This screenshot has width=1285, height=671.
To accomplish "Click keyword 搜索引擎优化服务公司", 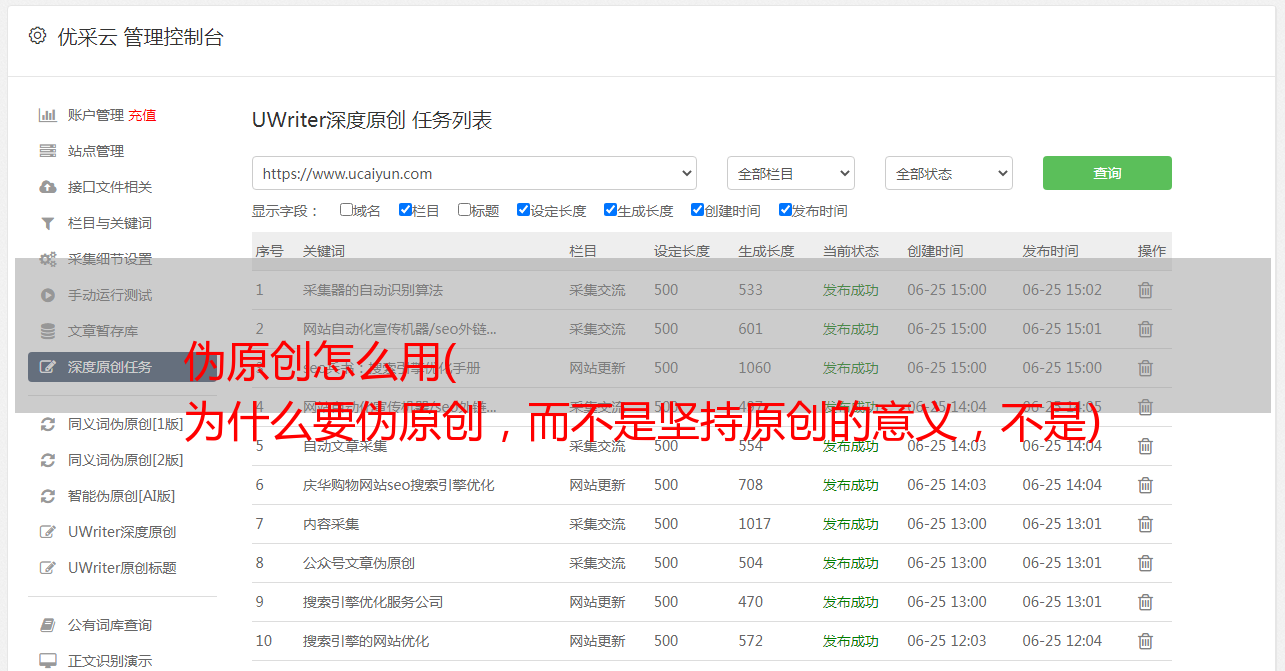I will click(373, 602).
